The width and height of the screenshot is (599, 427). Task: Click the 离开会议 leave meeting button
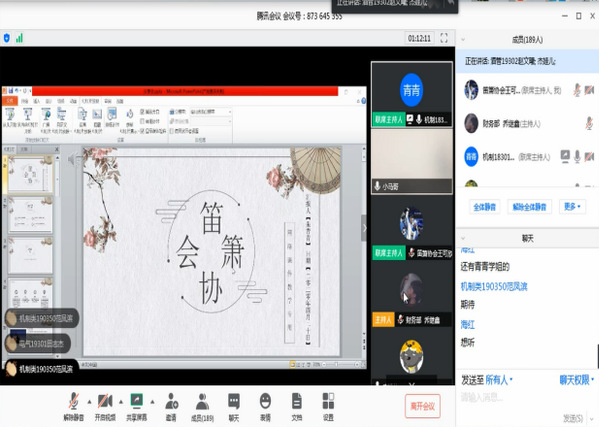coord(423,406)
